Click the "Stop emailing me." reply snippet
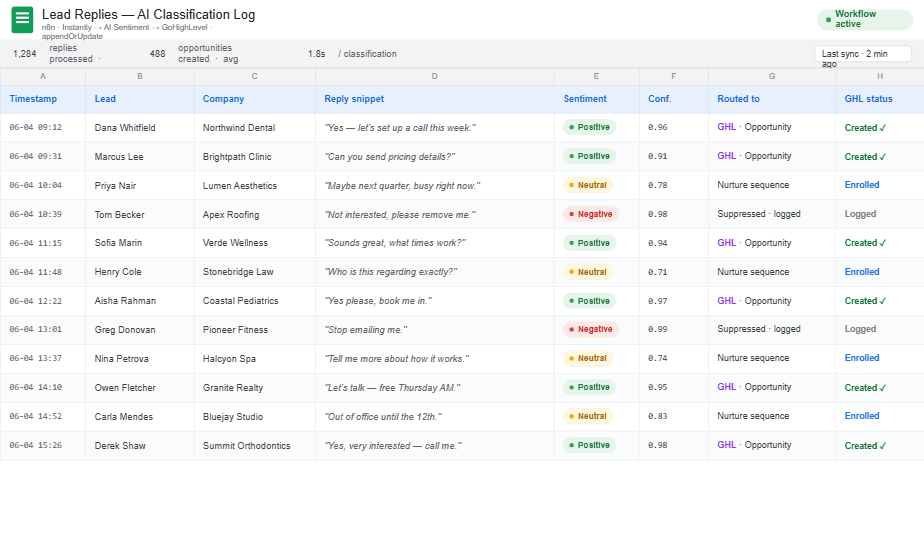 click(x=366, y=330)
